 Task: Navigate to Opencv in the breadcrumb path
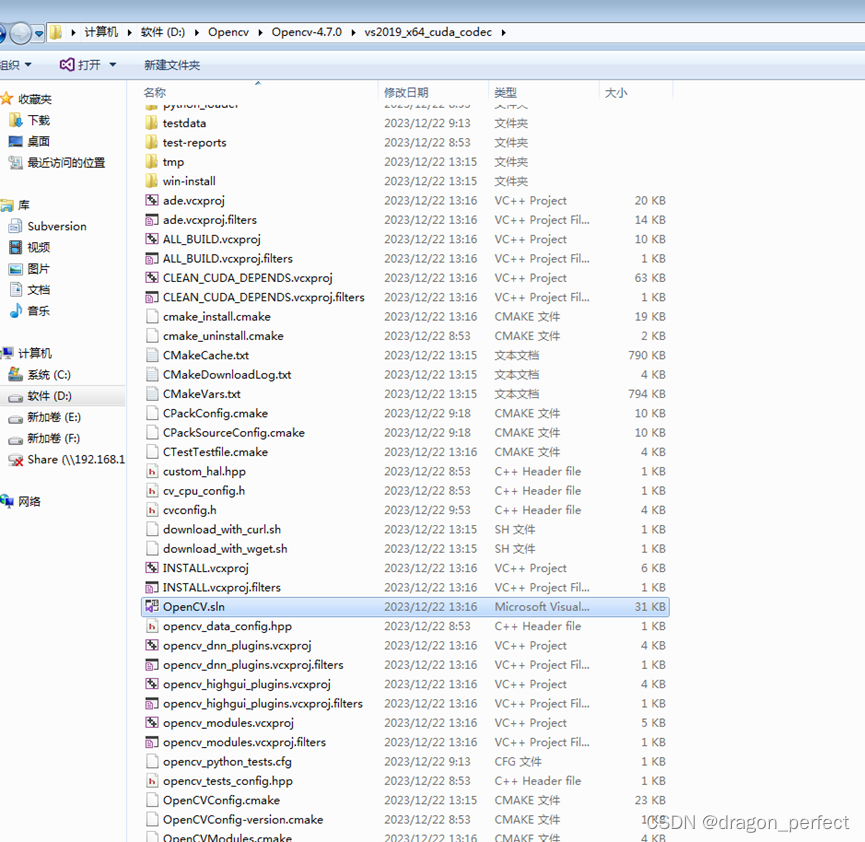pyautogui.click(x=228, y=31)
